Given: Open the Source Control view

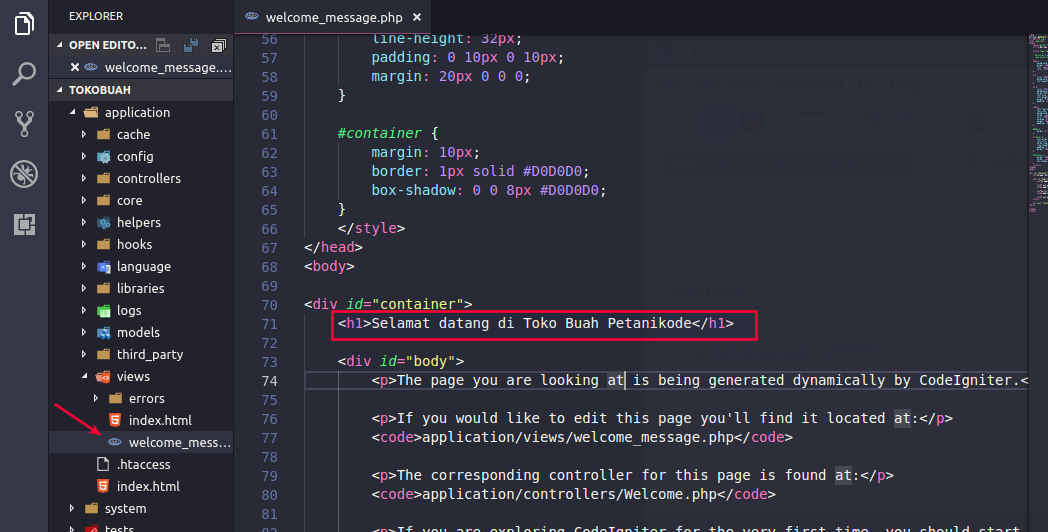Looking at the screenshot, I should (x=24, y=124).
